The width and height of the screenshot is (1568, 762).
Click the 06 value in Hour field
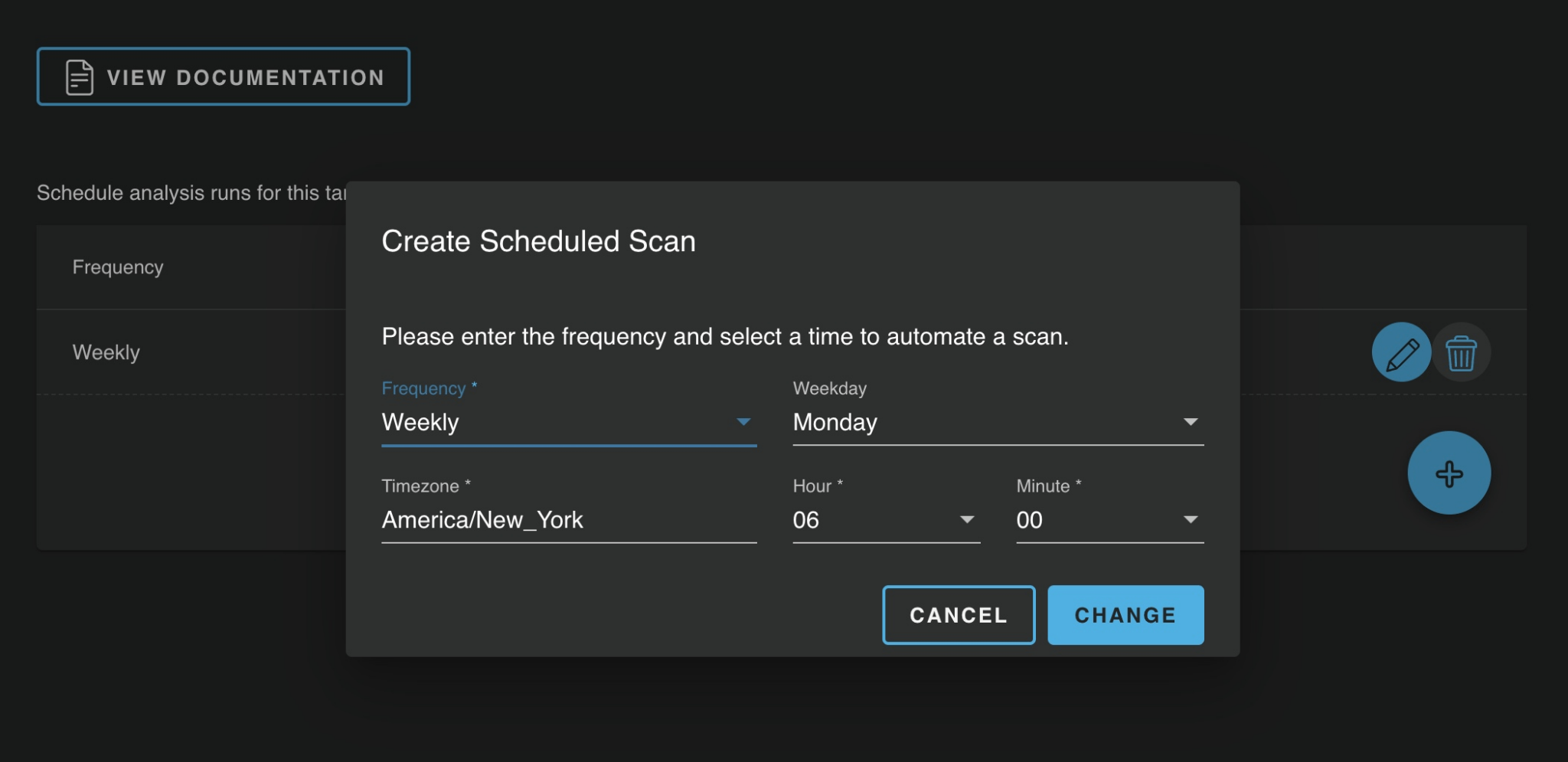(806, 520)
